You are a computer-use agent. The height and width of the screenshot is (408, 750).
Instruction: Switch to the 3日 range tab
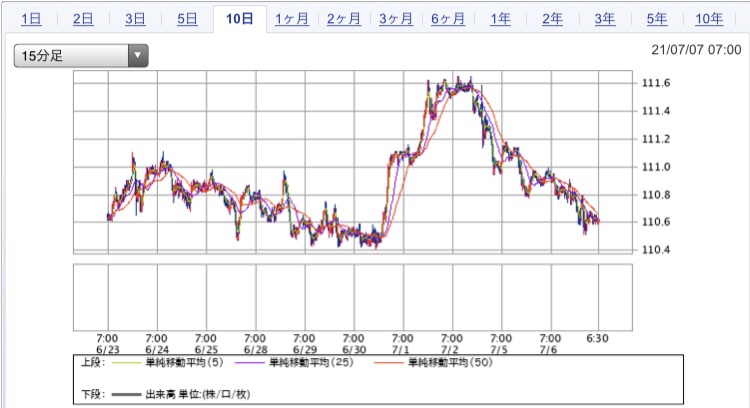(135, 19)
